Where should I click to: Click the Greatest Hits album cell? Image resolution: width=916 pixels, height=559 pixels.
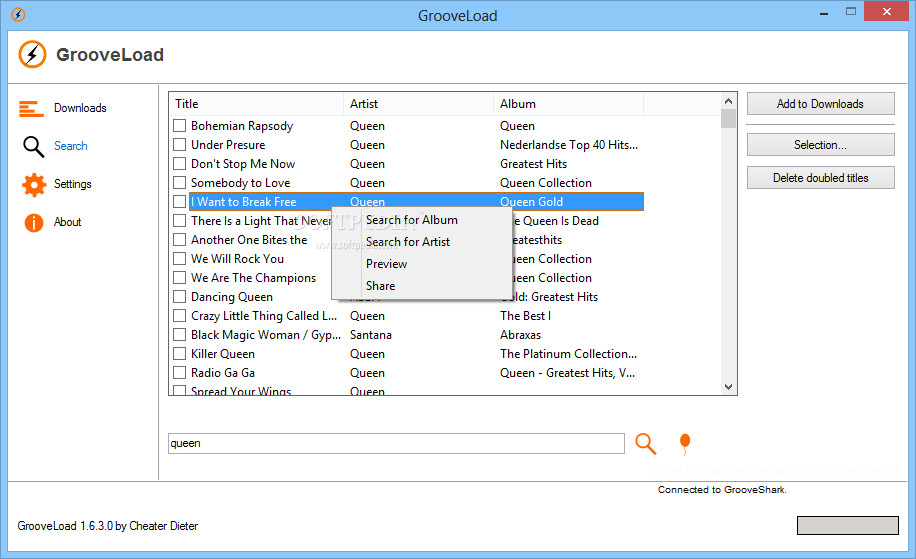[533, 164]
